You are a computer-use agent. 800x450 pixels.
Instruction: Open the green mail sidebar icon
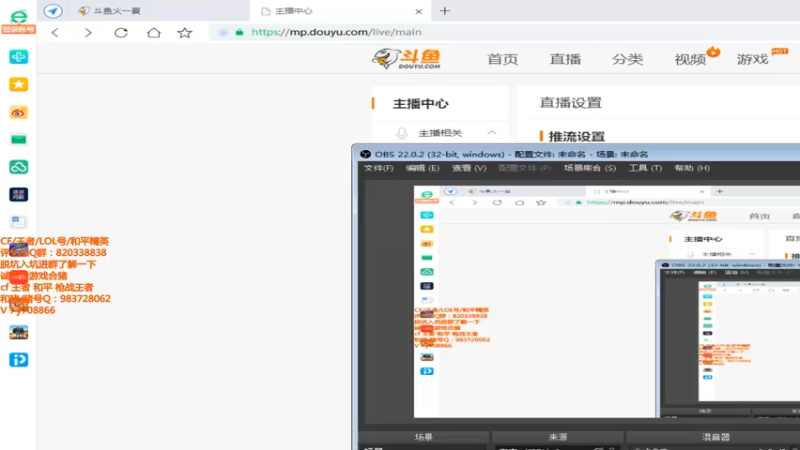[x=18, y=139]
